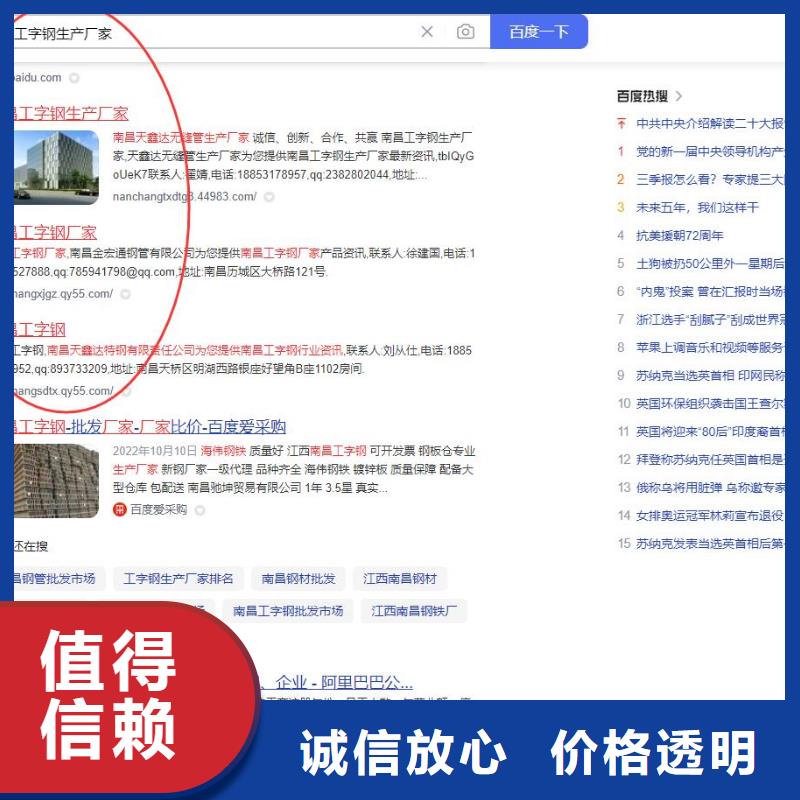Open hot topic 英国将迎来"80后"印度裔首相
The height and width of the screenshot is (800, 800).
(x=710, y=432)
